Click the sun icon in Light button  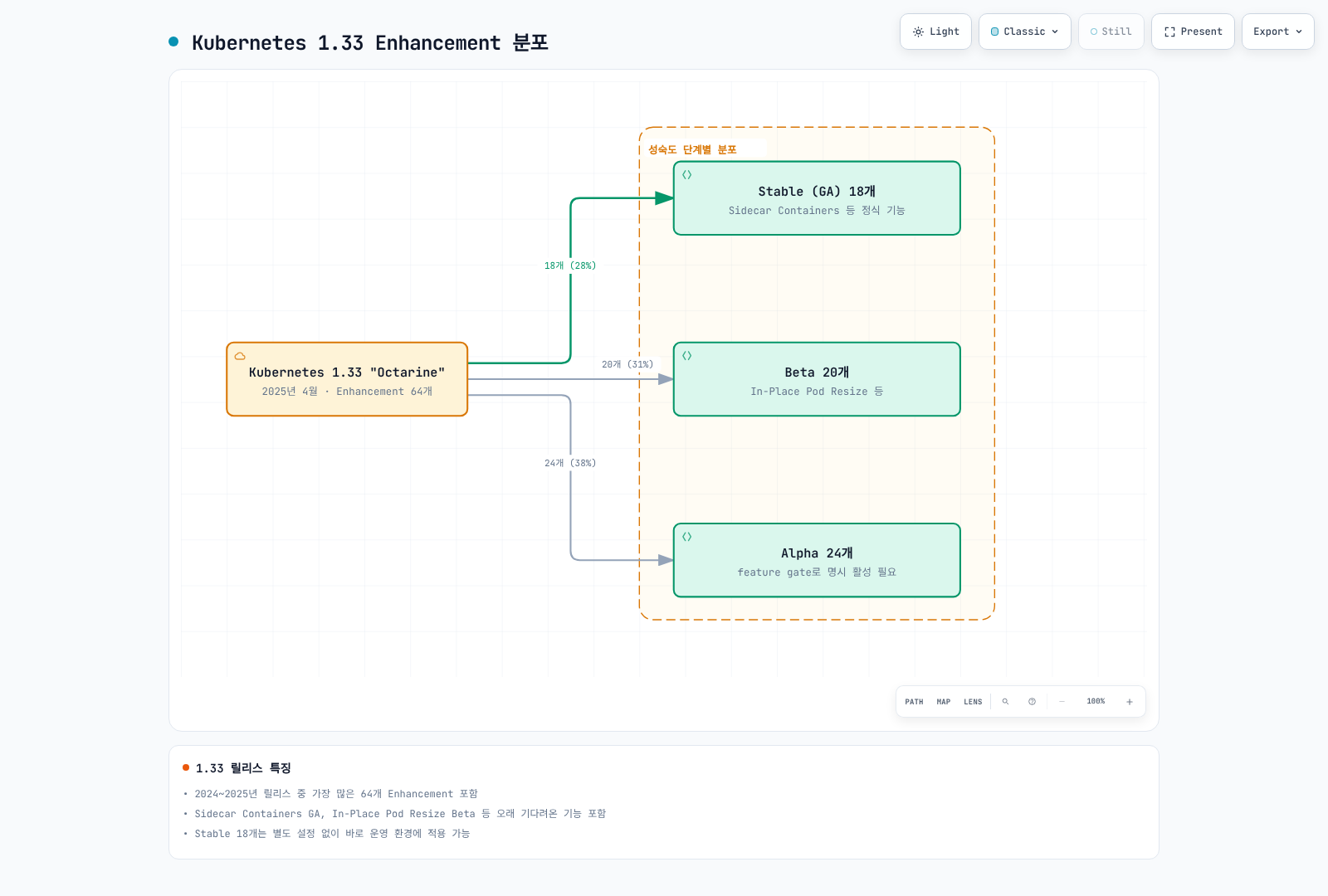(918, 32)
